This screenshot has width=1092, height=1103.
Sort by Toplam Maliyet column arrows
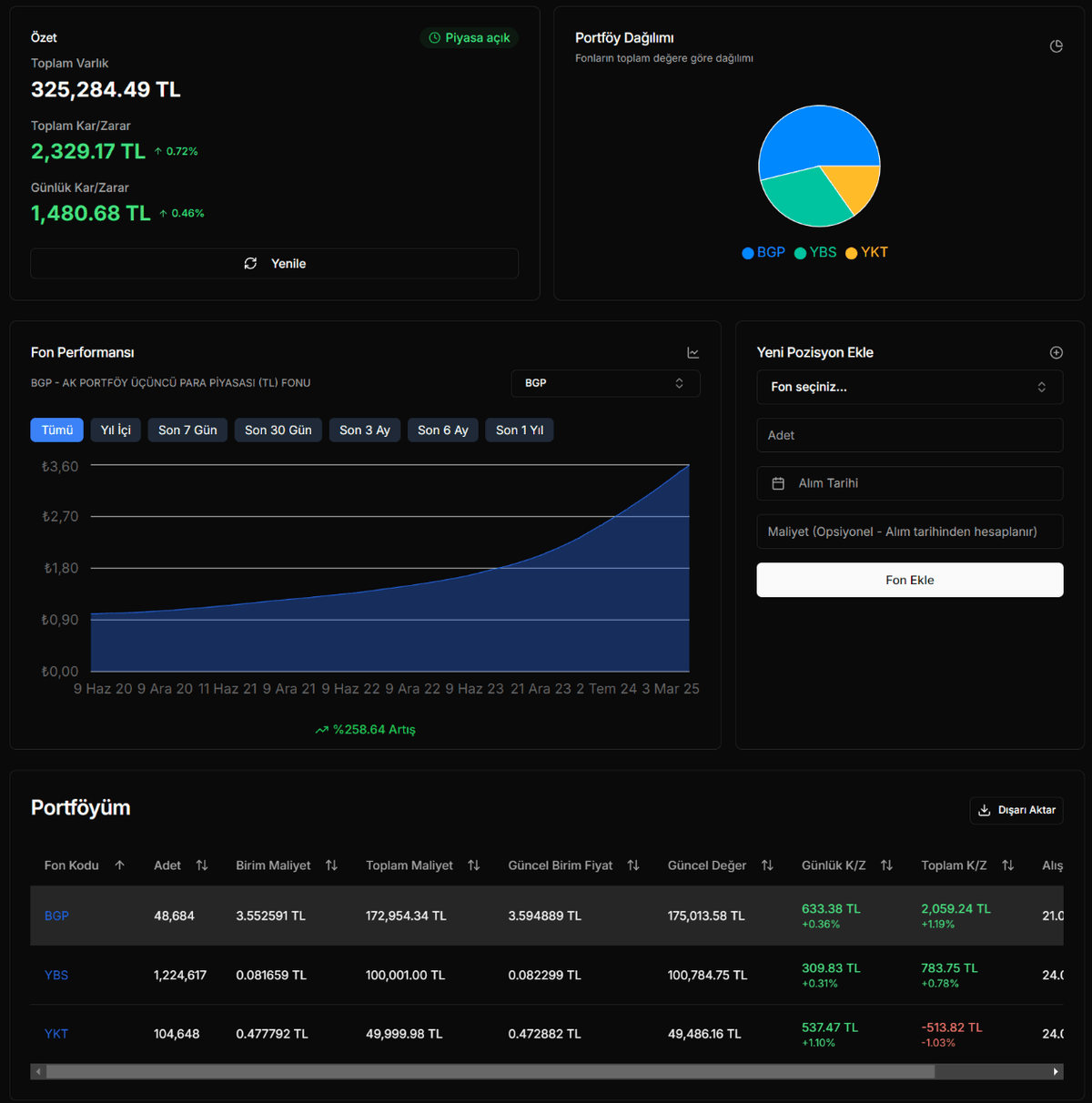(473, 865)
